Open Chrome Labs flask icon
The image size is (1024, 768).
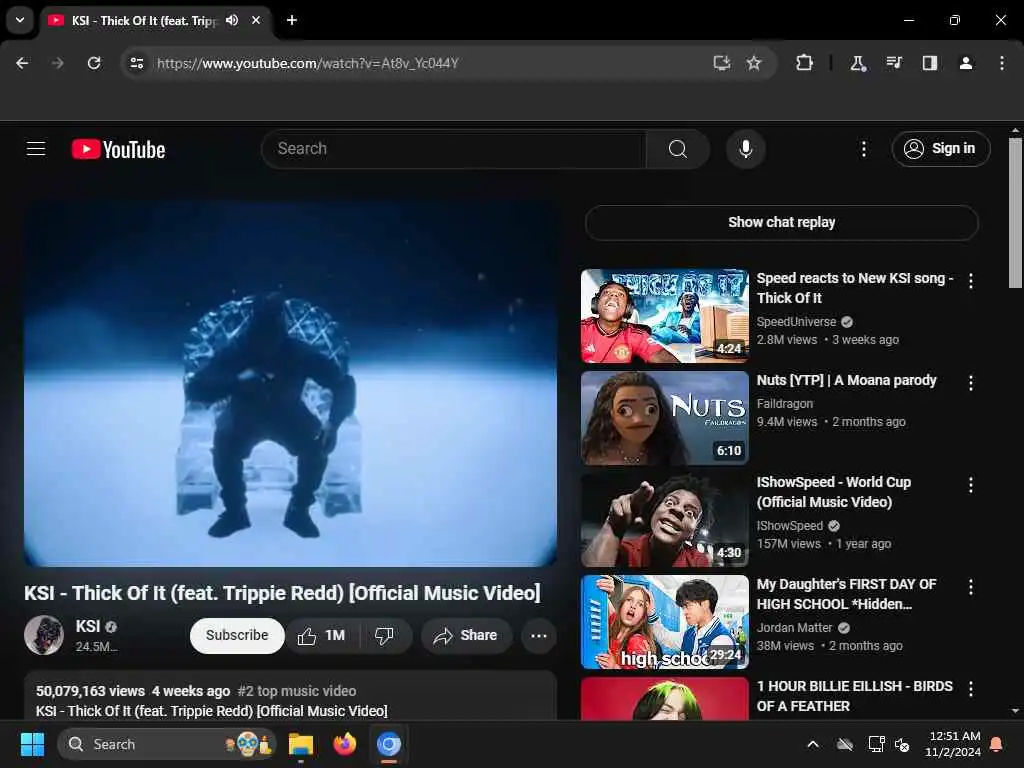tap(857, 63)
